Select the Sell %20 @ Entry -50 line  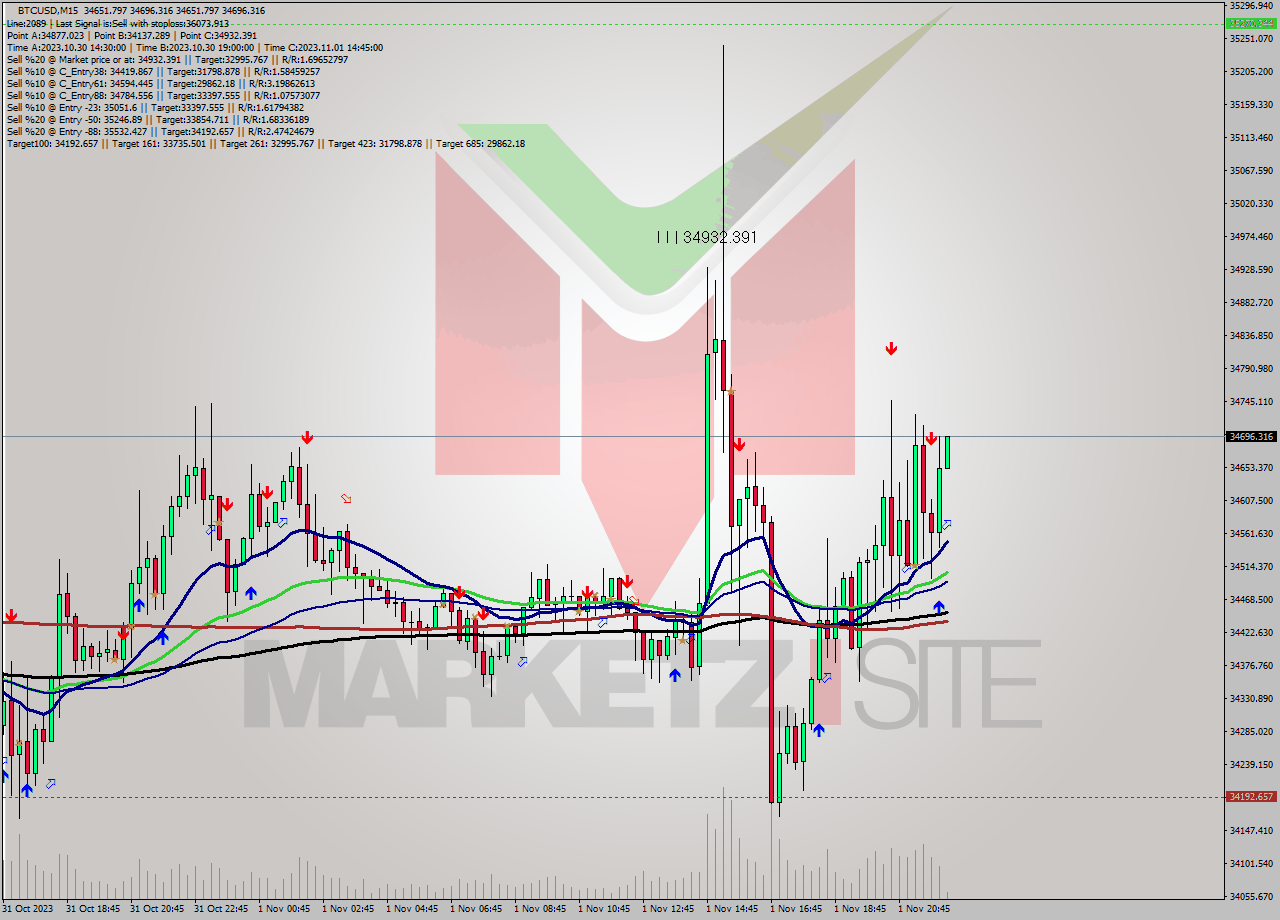[158, 119]
